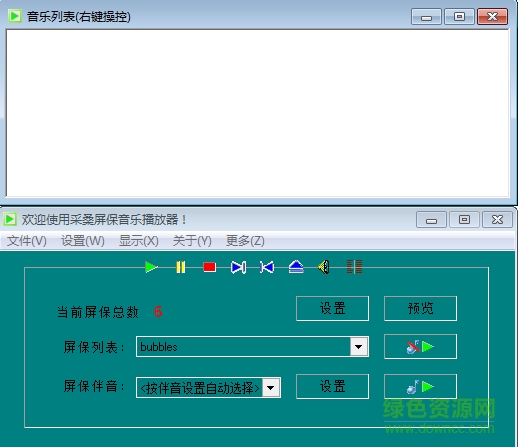Click 设置 button beside screensaver count

332,308
